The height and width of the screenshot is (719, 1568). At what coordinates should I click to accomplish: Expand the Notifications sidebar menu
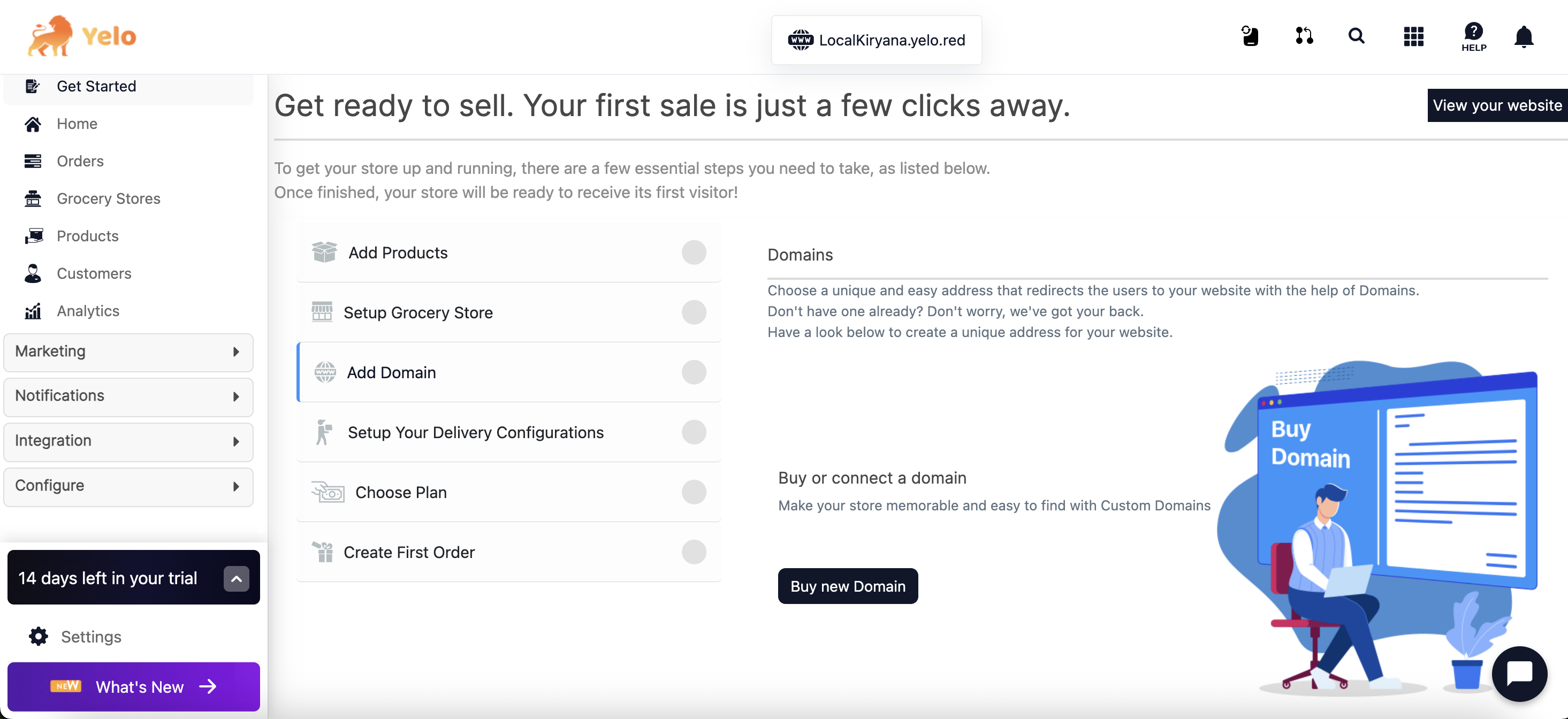[128, 396]
